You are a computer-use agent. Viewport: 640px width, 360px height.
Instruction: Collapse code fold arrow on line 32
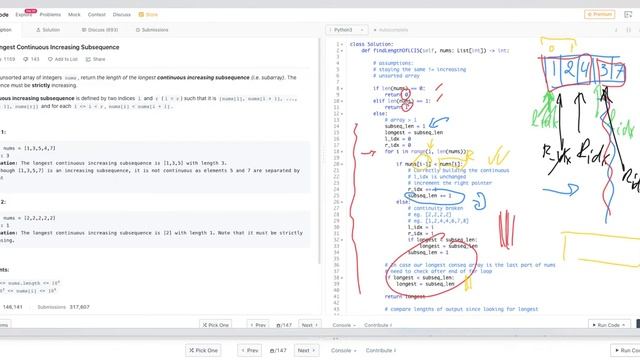pyautogui.click(x=342, y=240)
